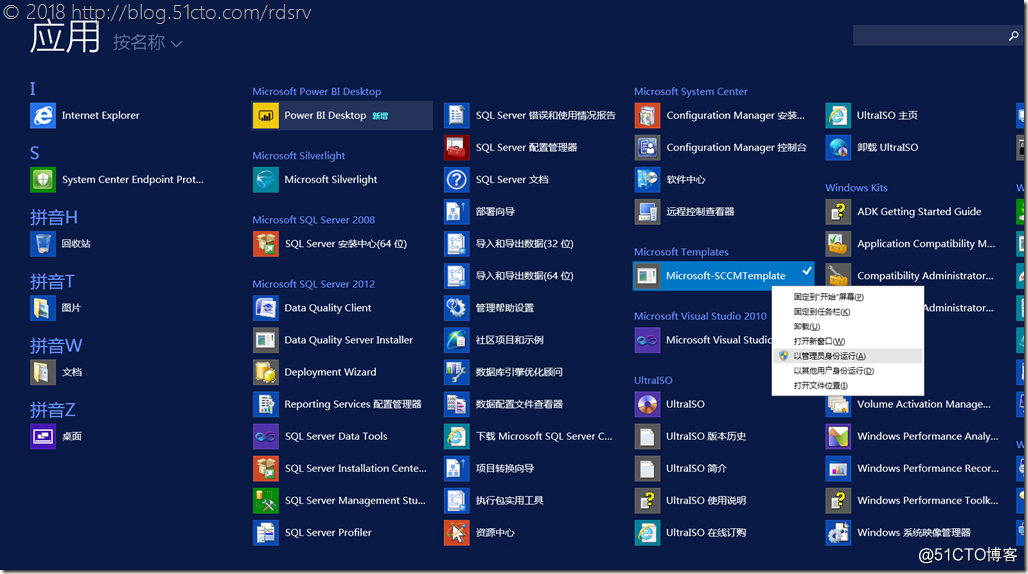Click the Microsoft SQL Server 2012 group header
This screenshot has height=574, width=1028.
pos(313,284)
